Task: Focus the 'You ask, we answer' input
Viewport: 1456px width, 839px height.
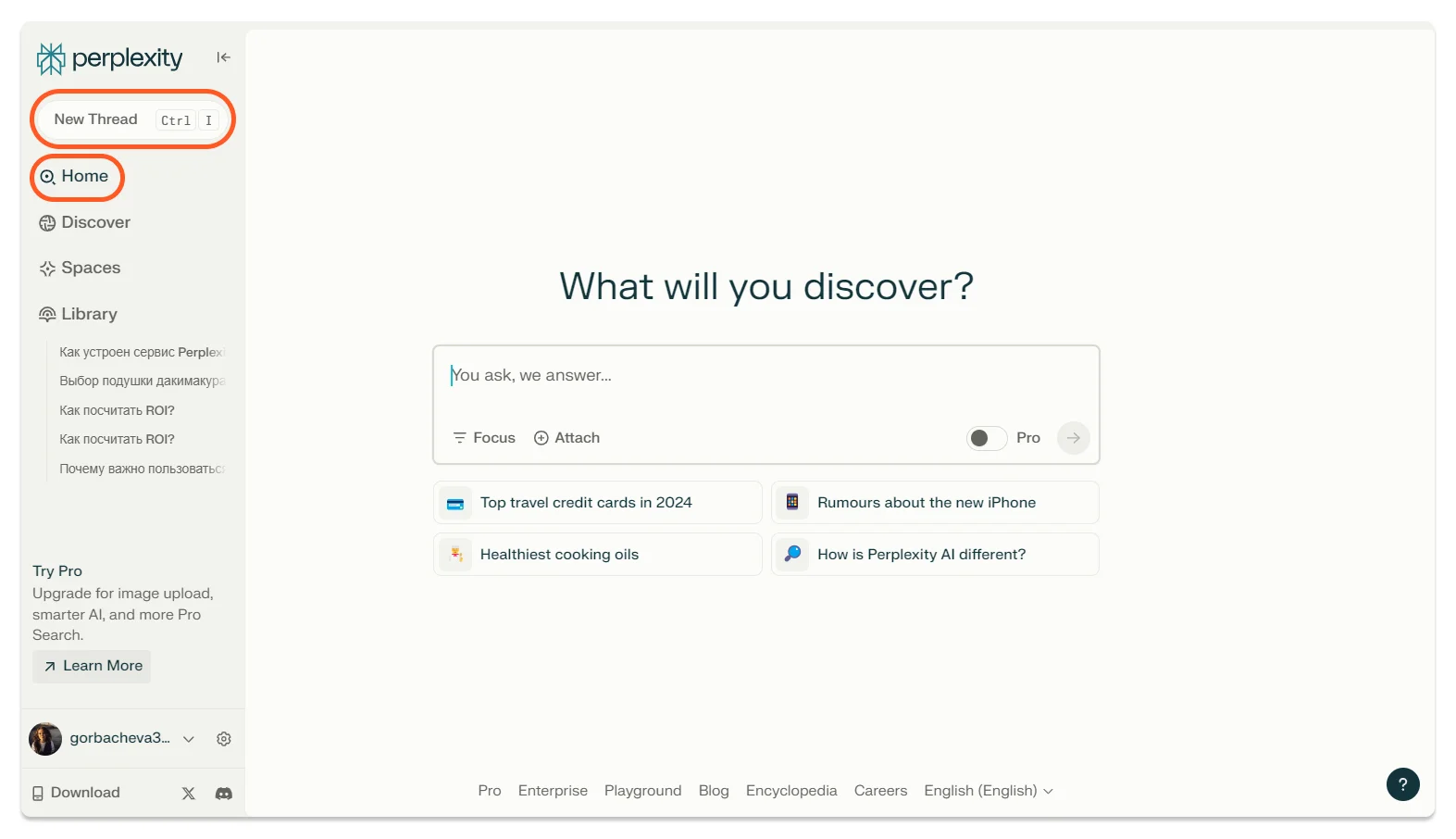Action: pyautogui.click(x=765, y=376)
